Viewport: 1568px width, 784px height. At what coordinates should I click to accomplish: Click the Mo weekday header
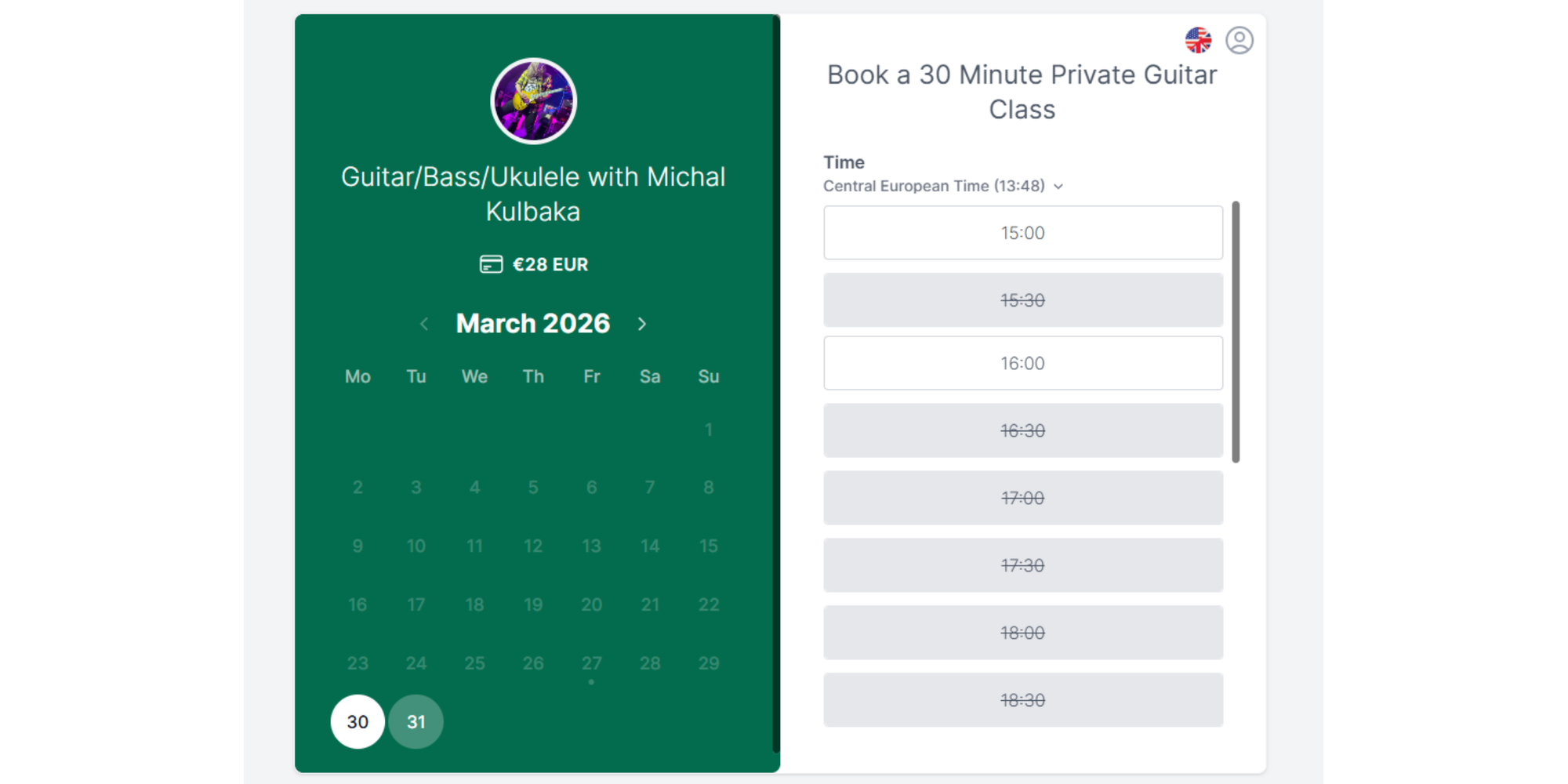(358, 376)
